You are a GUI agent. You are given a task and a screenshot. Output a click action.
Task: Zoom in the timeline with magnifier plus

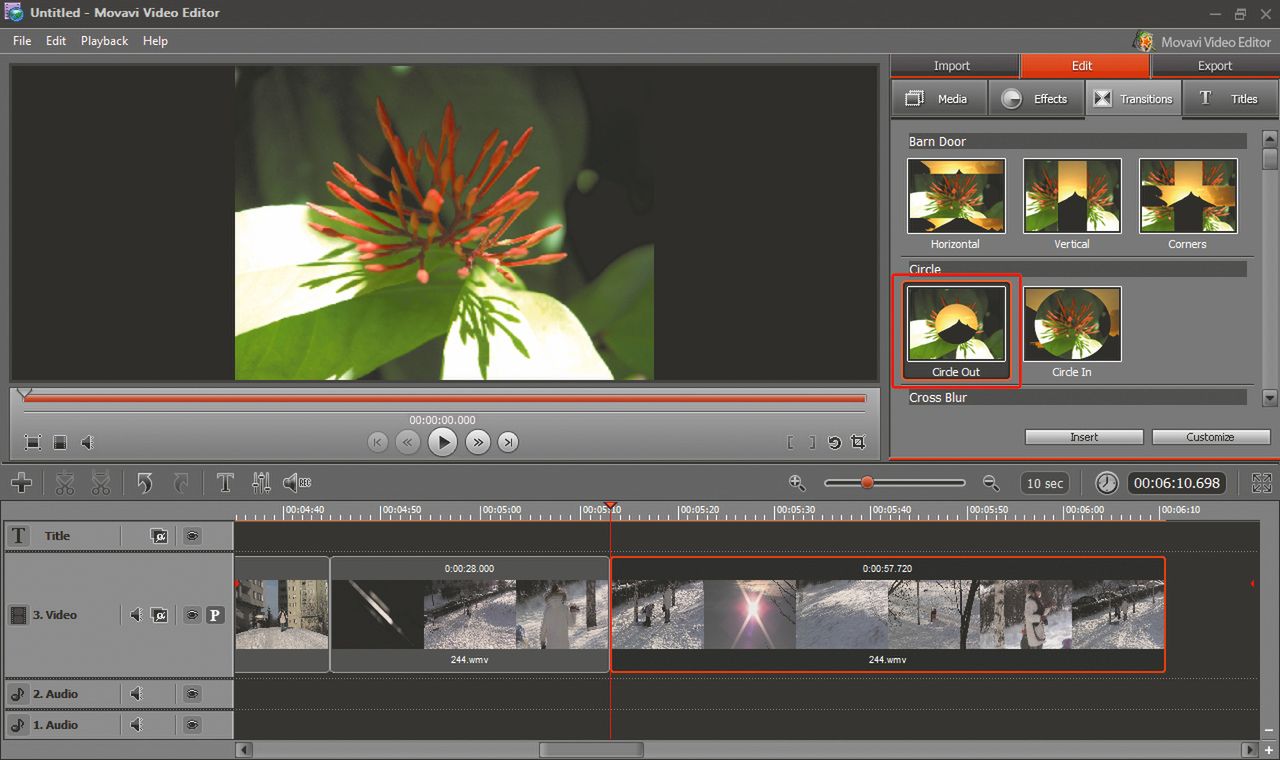tap(797, 483)
